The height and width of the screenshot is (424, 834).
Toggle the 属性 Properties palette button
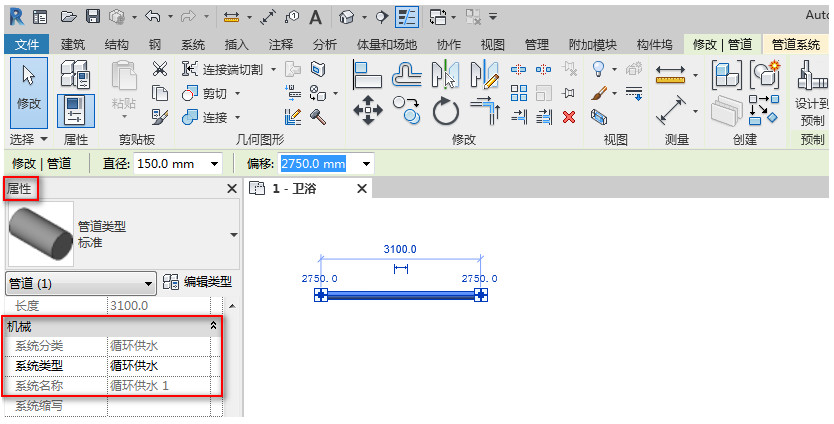coord(76,111)
